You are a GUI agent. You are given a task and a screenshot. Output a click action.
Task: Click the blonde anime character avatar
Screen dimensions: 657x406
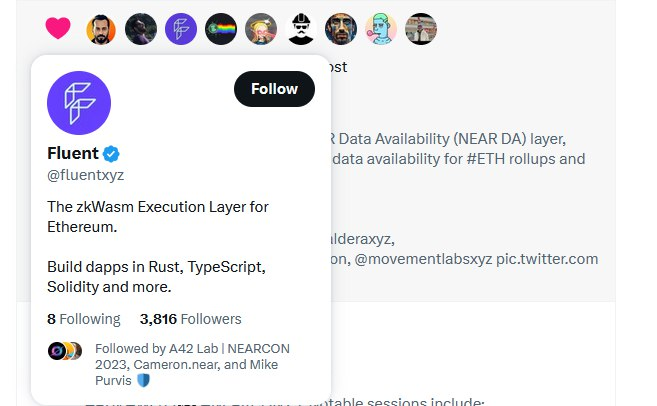pos(261,29)
